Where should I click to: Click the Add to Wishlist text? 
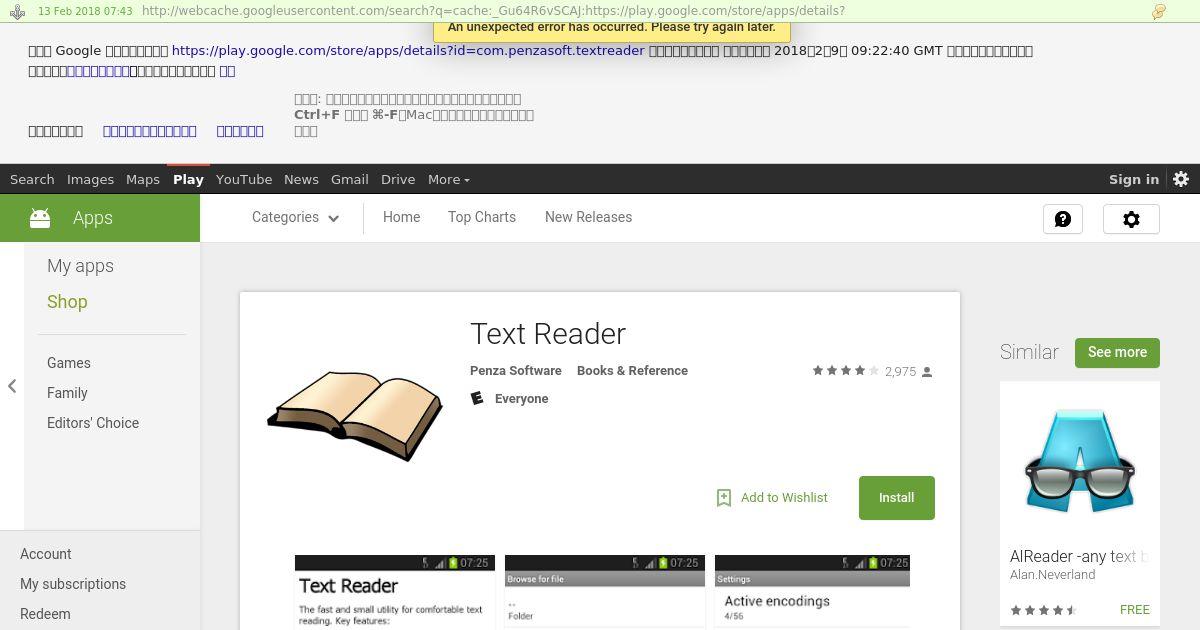(x=784, y=498)
